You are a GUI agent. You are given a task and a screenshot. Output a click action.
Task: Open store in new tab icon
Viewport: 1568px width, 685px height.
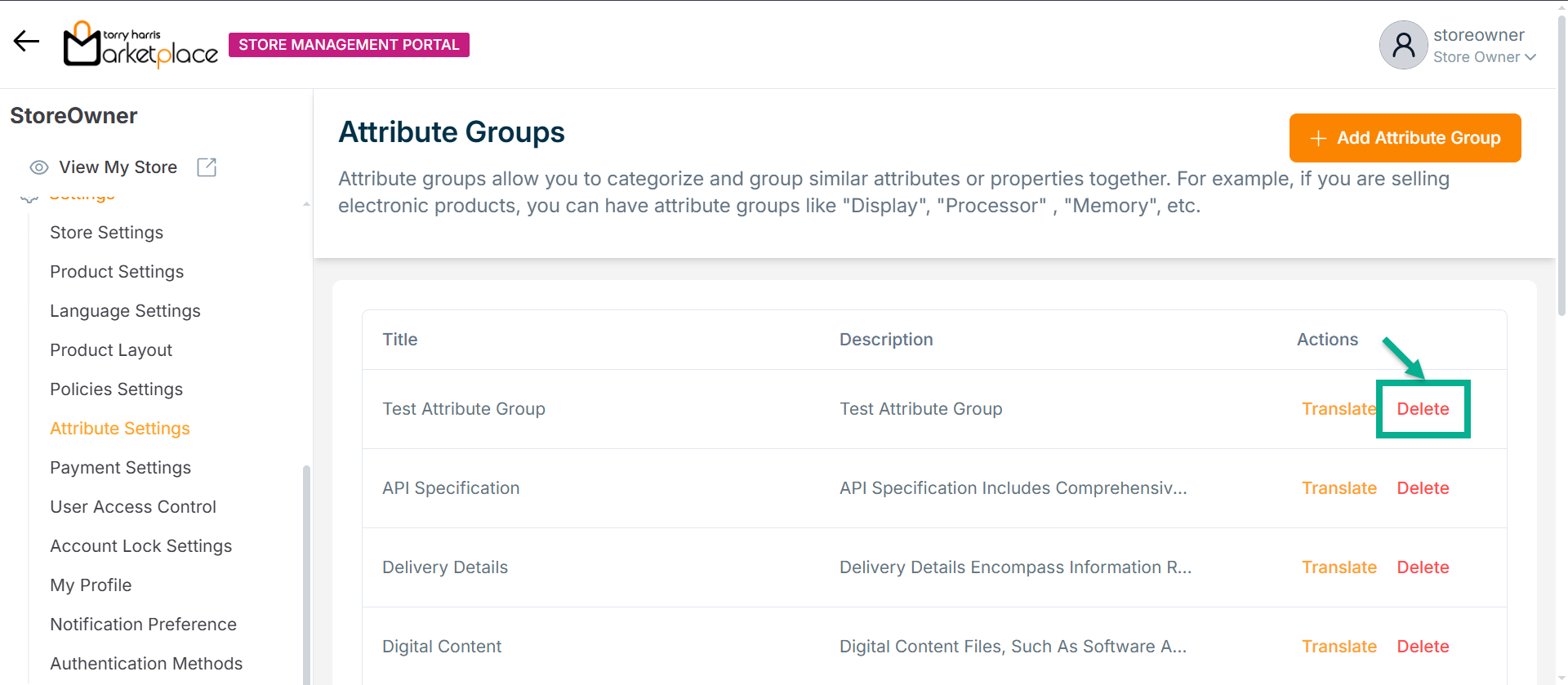tap(207, 167)
